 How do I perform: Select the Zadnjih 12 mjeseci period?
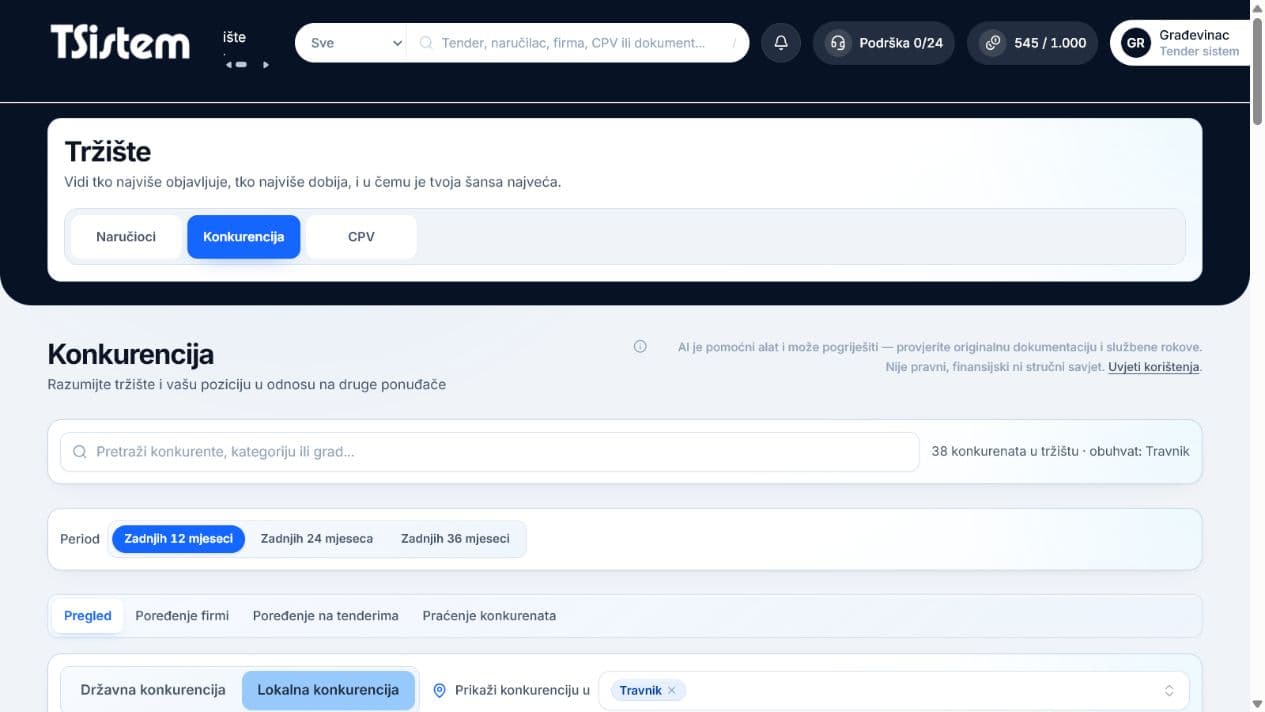[x=178, y=538]
